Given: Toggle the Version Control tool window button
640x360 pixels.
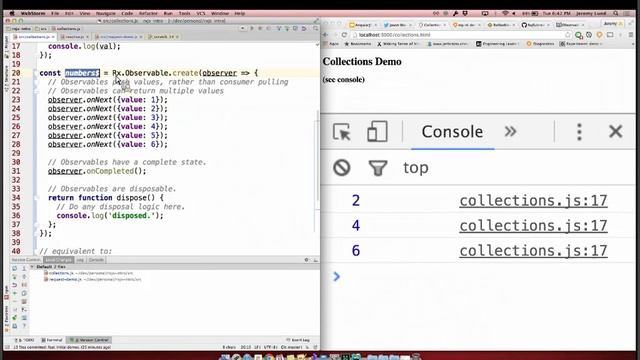Looking at the screenshot, I should coord(89,340).
